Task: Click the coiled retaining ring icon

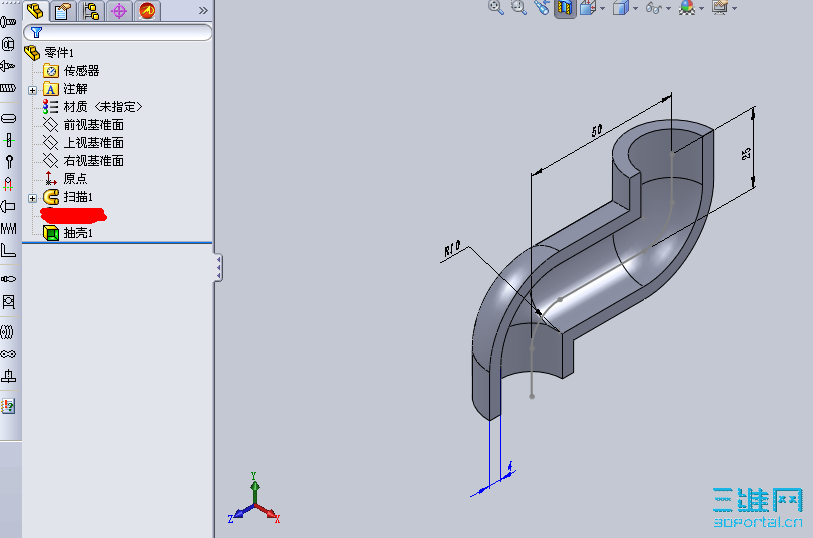Action: pyautogui.click(x=7, y=332)
